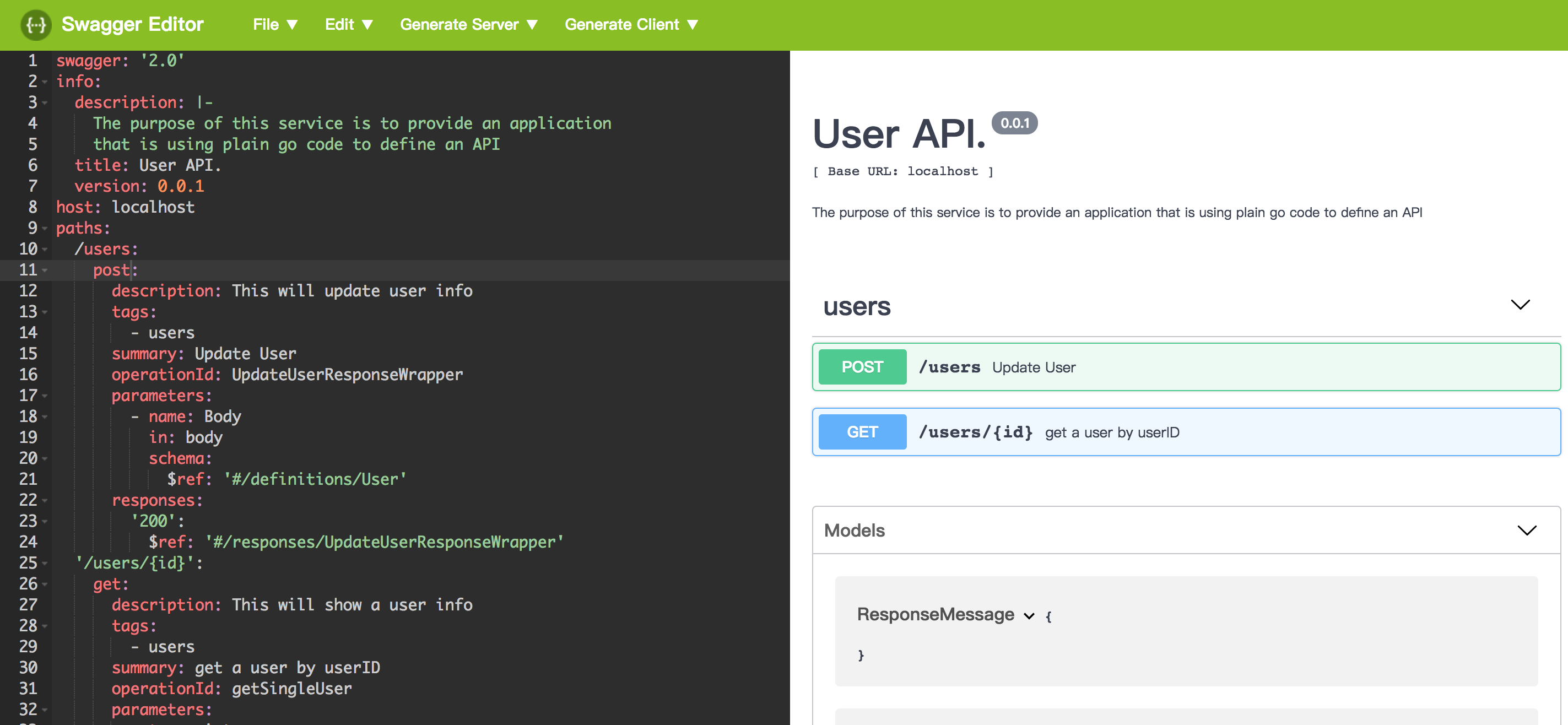Open the Generate Server dropdown
The image size is (1568, 725).
tap(468, 24)
